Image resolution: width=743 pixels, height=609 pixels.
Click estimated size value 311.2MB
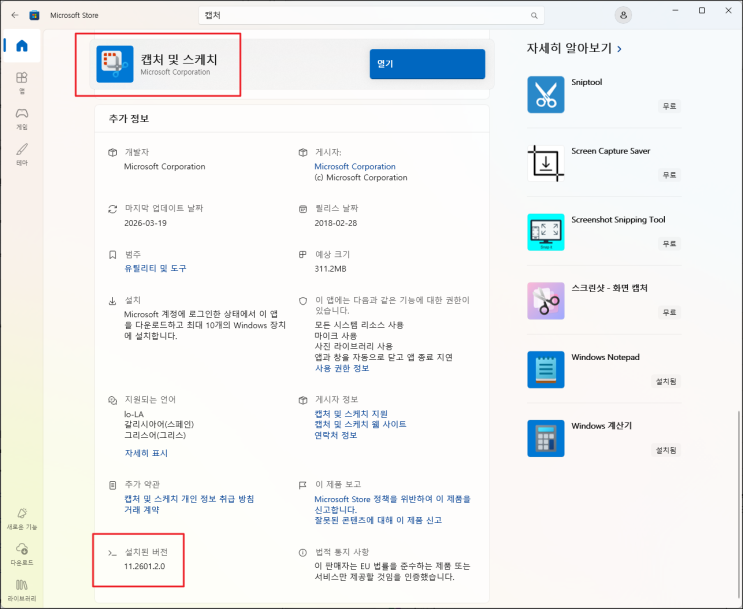pos(330,269)
